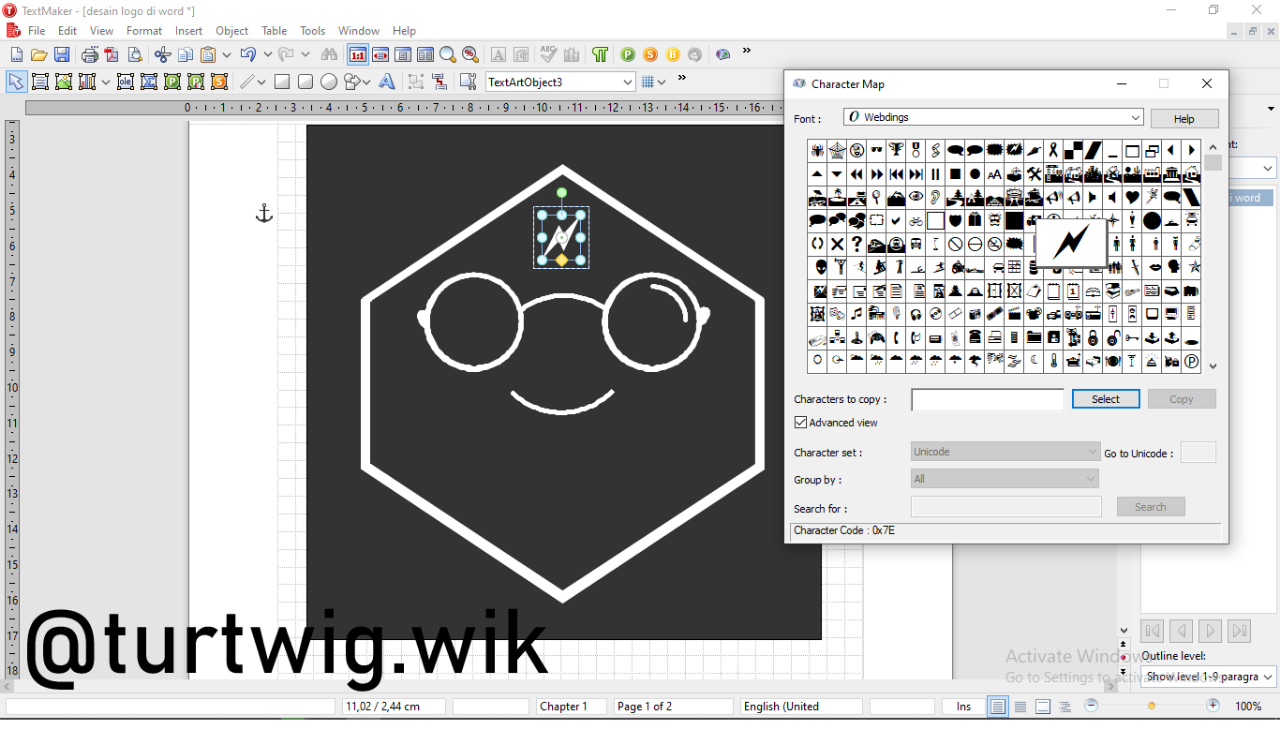Click the 'Page 1 of 2' status entry
The width and height of the screenshot is (1280, 734).
(673, 706)
